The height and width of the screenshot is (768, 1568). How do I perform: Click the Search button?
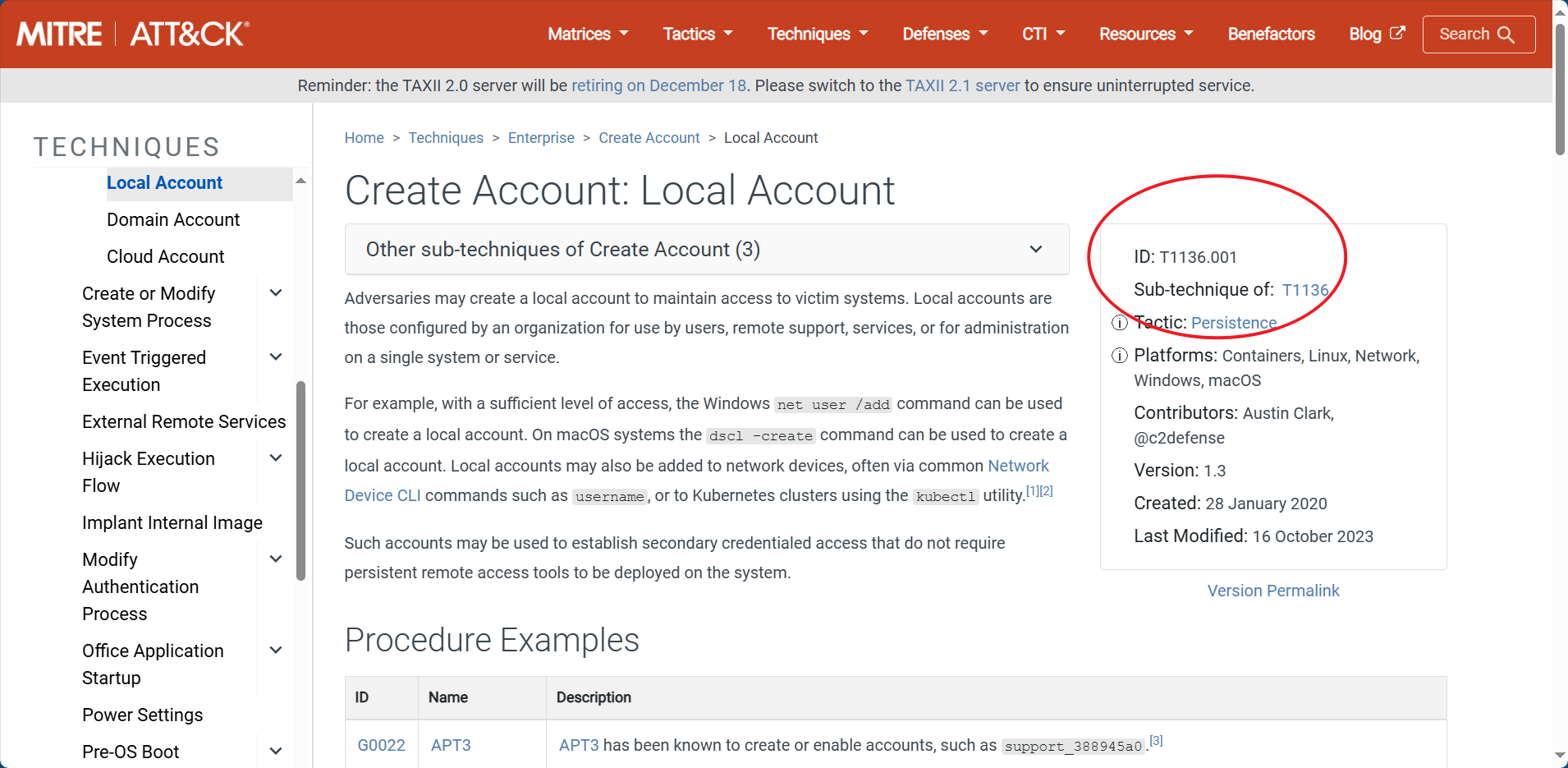click(x=1479, y=34)
